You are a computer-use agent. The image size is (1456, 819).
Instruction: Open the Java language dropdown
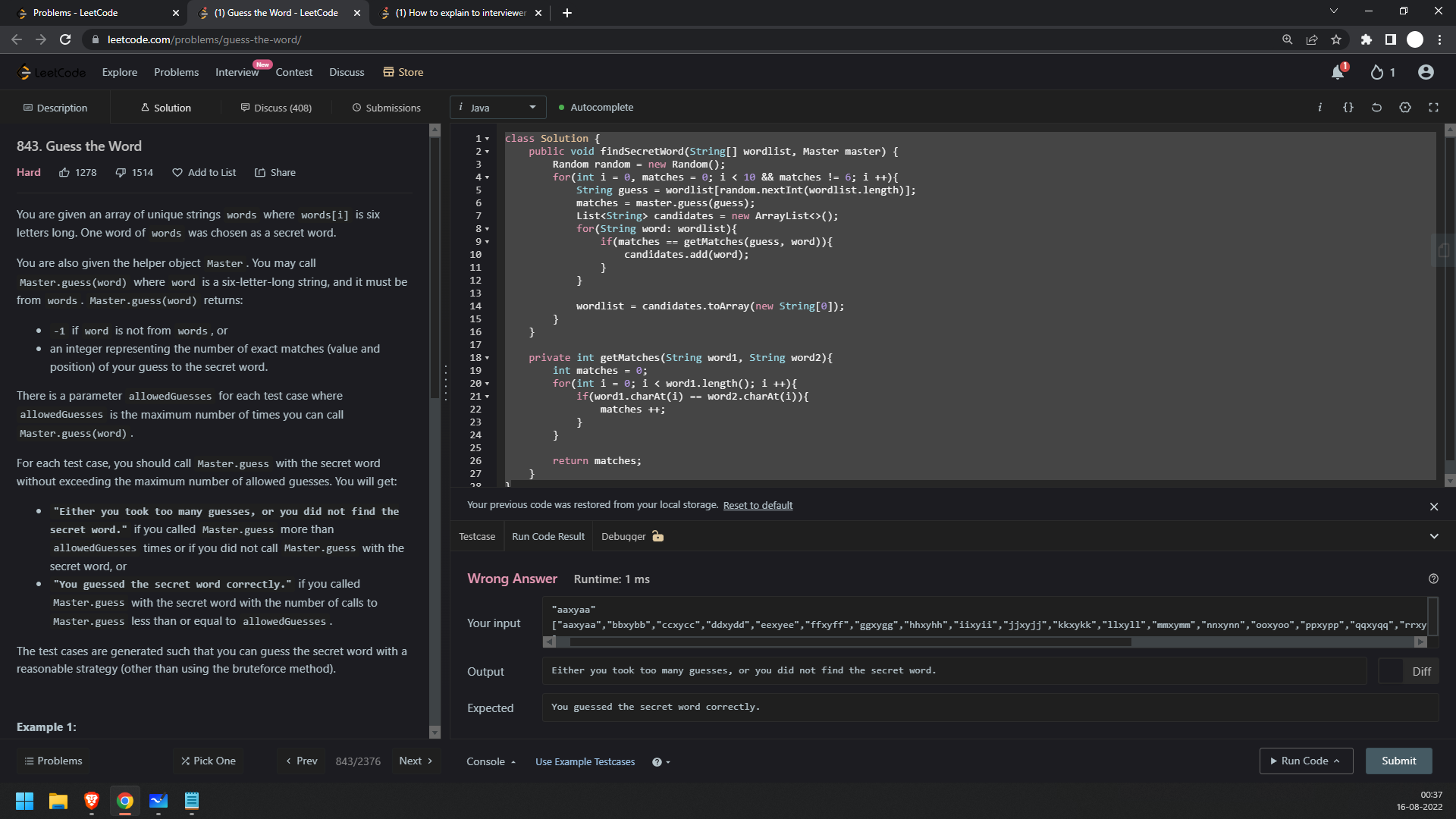click(x=497, y=108)
